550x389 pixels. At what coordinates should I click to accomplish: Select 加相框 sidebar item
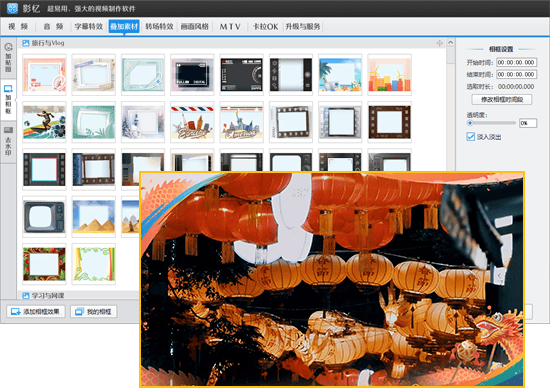(8, 100)
